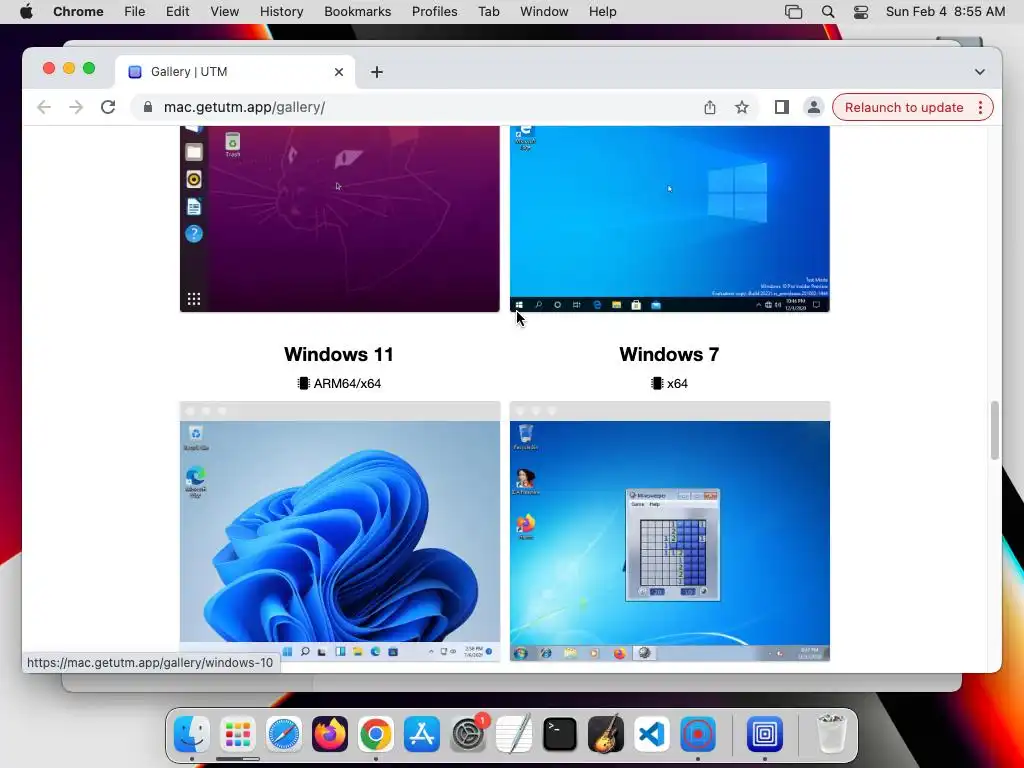
Task: Open Chrome side panel icon
Action: 782,107
